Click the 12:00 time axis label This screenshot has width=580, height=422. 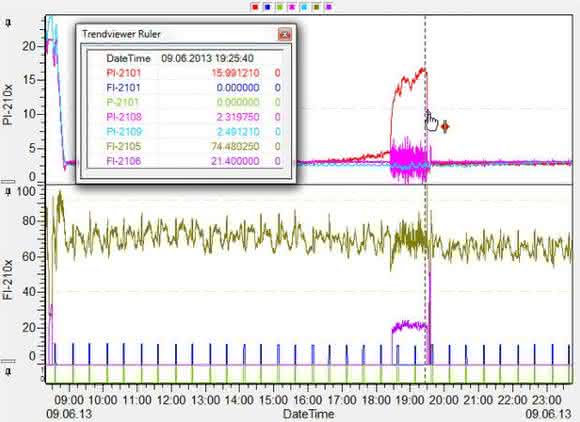click(171, 400)
